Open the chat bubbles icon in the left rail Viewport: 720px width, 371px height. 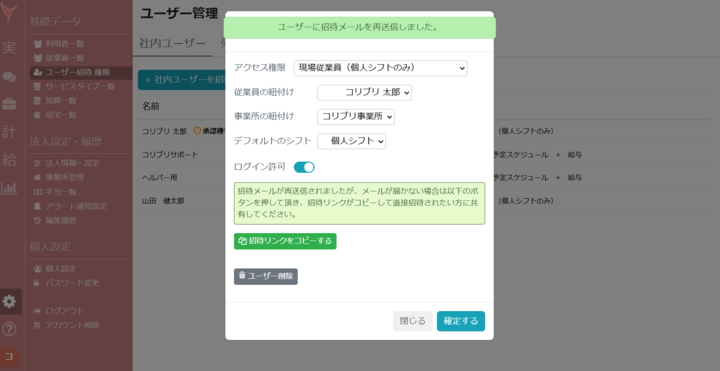[9, 77]
